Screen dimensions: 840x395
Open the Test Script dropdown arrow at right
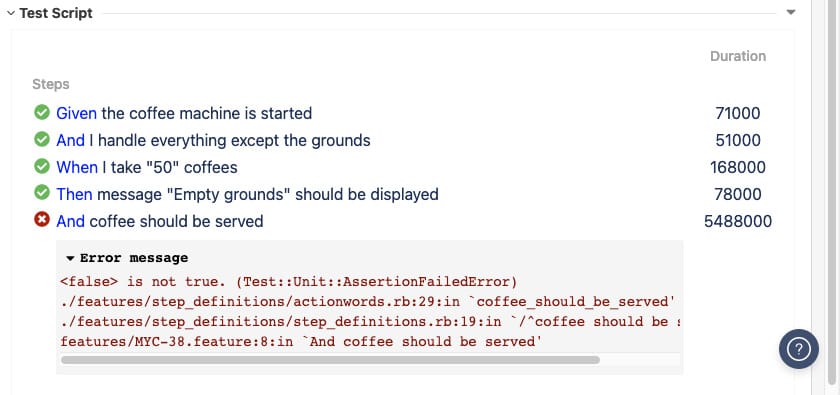(791, 12)
